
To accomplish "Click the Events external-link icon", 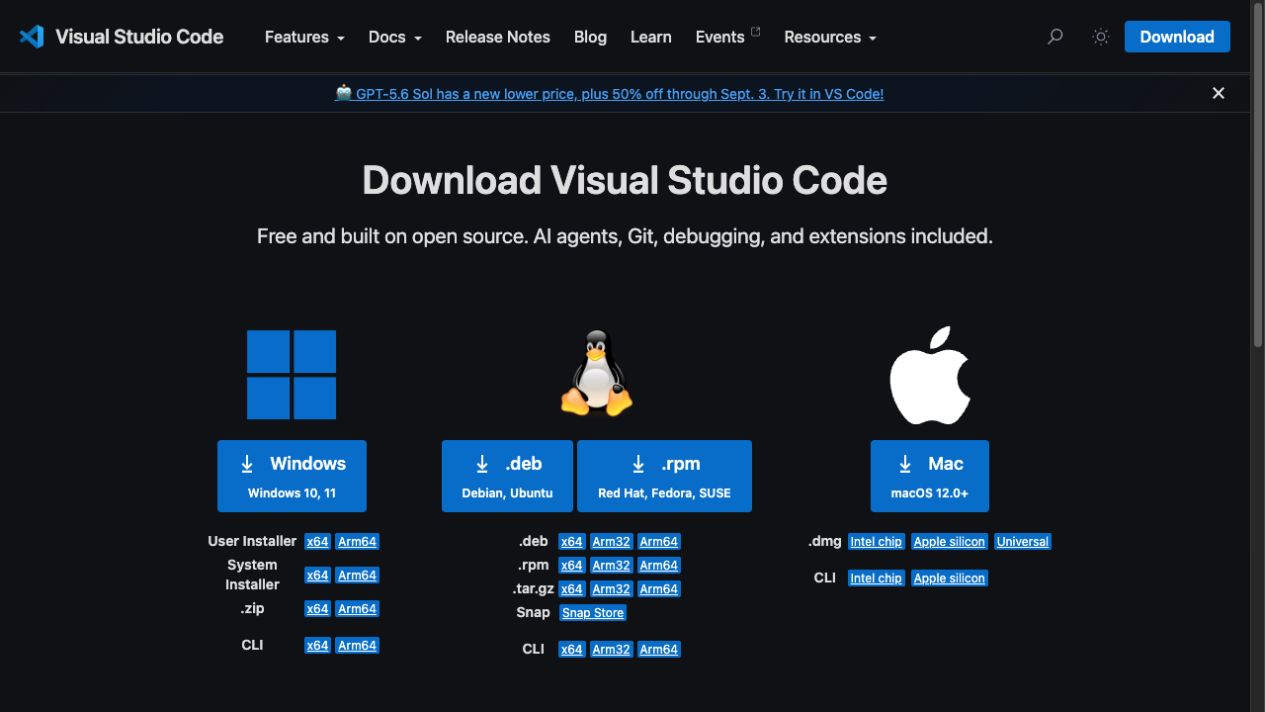I will pyautogui.click(x=755, y=31).
